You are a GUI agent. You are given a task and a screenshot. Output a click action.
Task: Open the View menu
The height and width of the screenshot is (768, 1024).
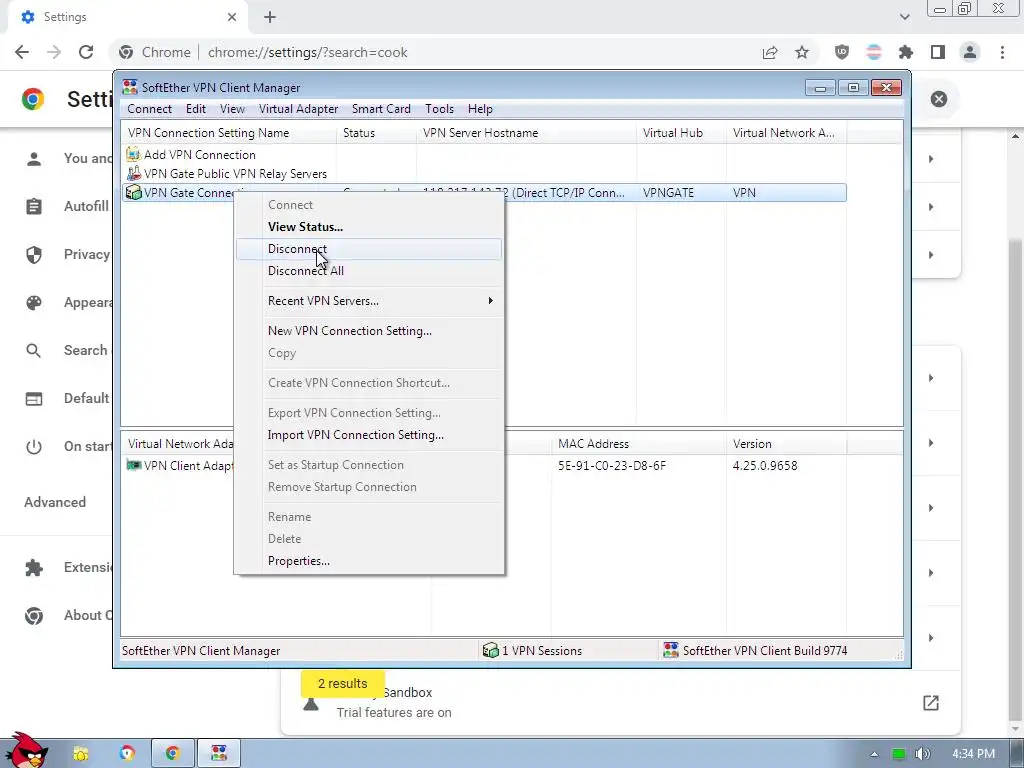232,109
